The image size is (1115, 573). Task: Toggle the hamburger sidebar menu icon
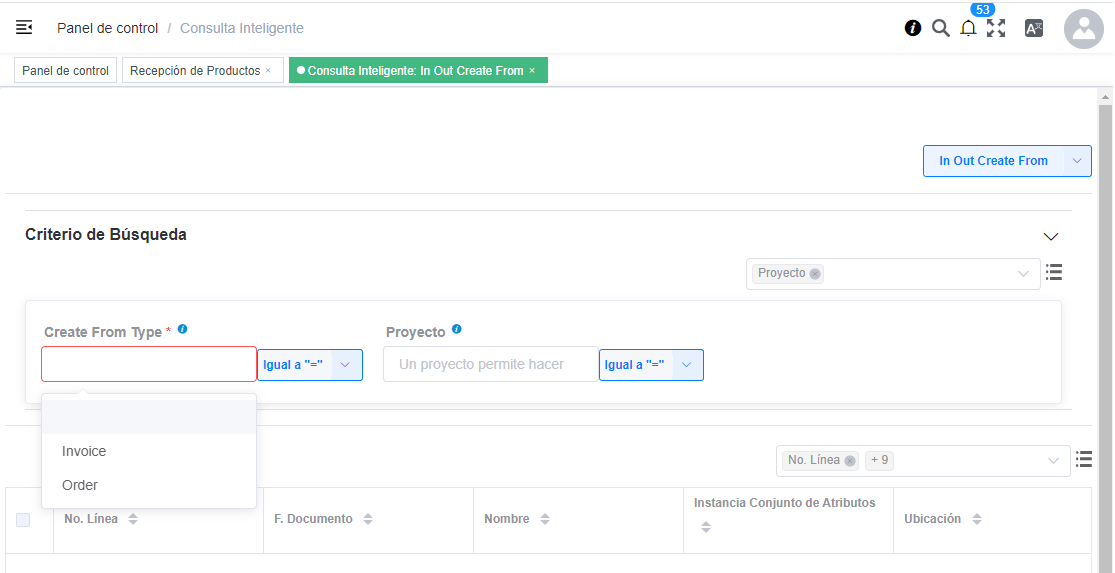24,28
